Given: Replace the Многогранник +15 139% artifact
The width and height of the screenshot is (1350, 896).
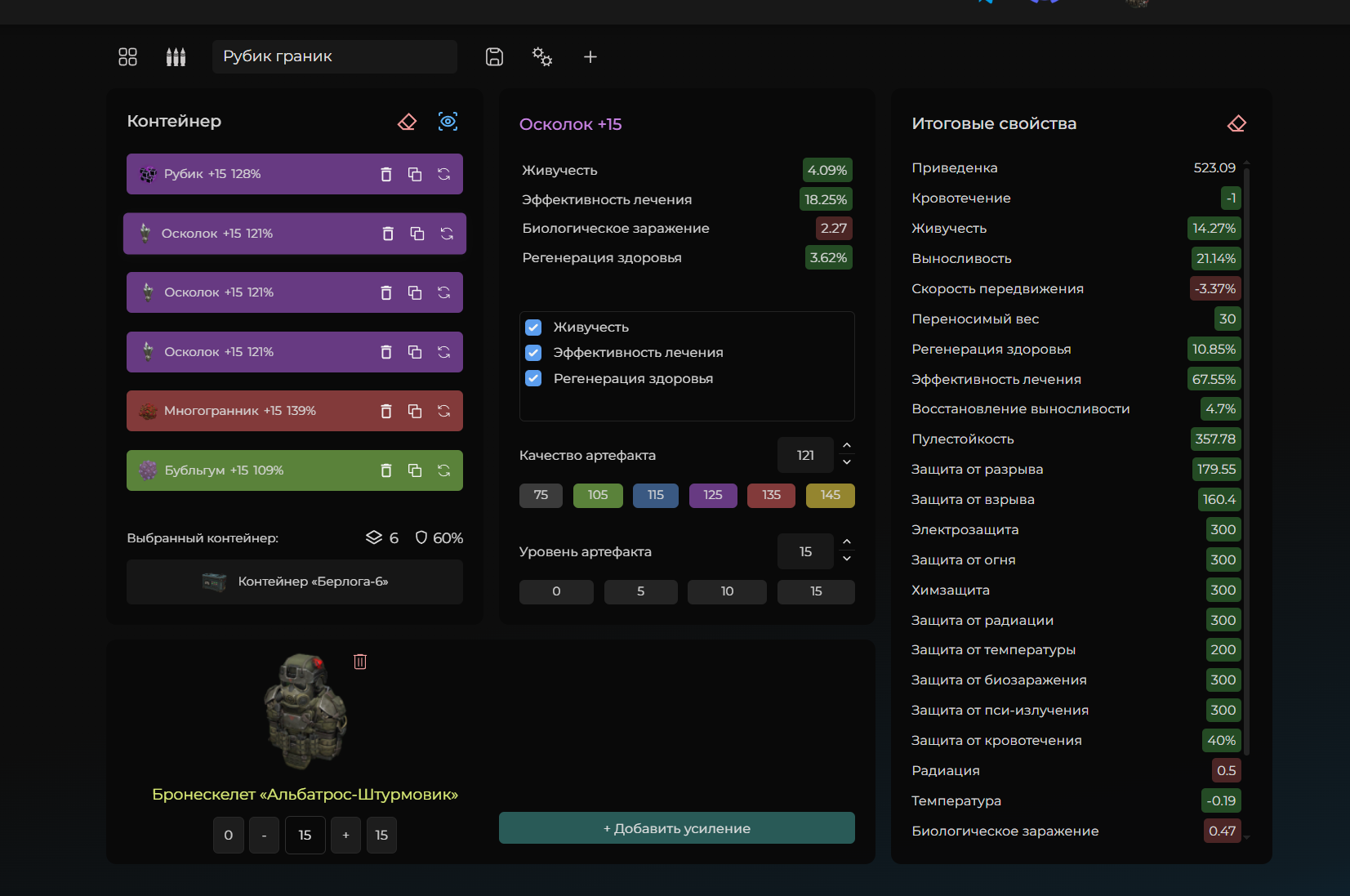Looking at the screenshot, I should pyautogui.click(x=443, y=411).
